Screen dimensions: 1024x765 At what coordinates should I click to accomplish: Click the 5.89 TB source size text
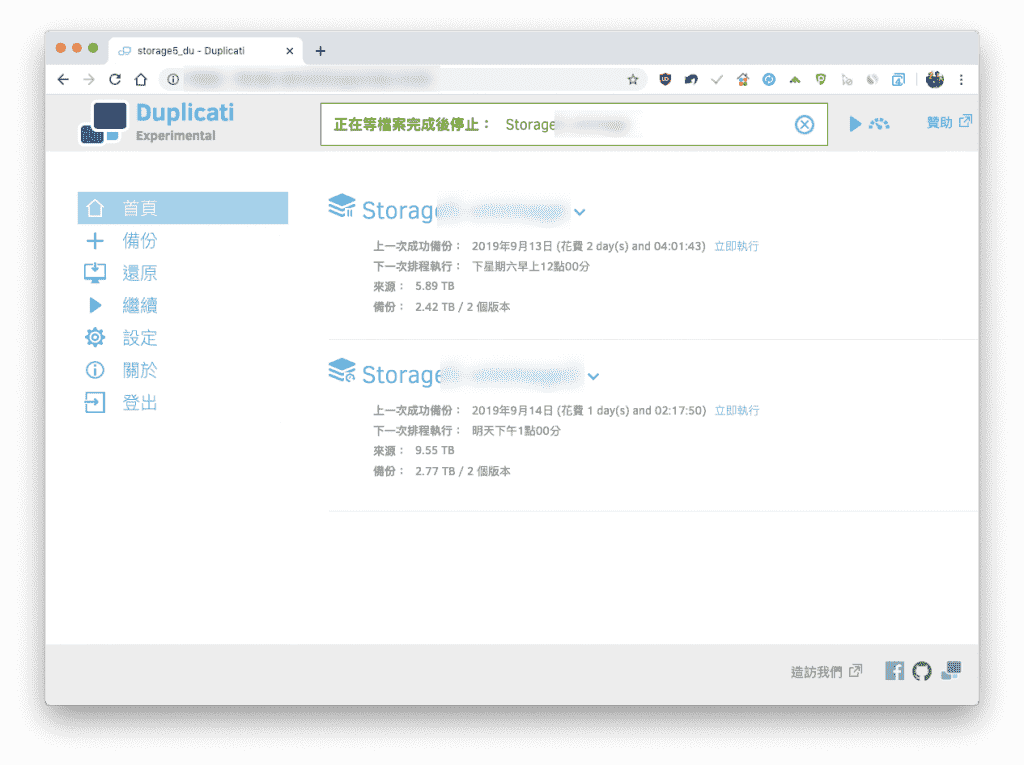[x=434, y=286]
